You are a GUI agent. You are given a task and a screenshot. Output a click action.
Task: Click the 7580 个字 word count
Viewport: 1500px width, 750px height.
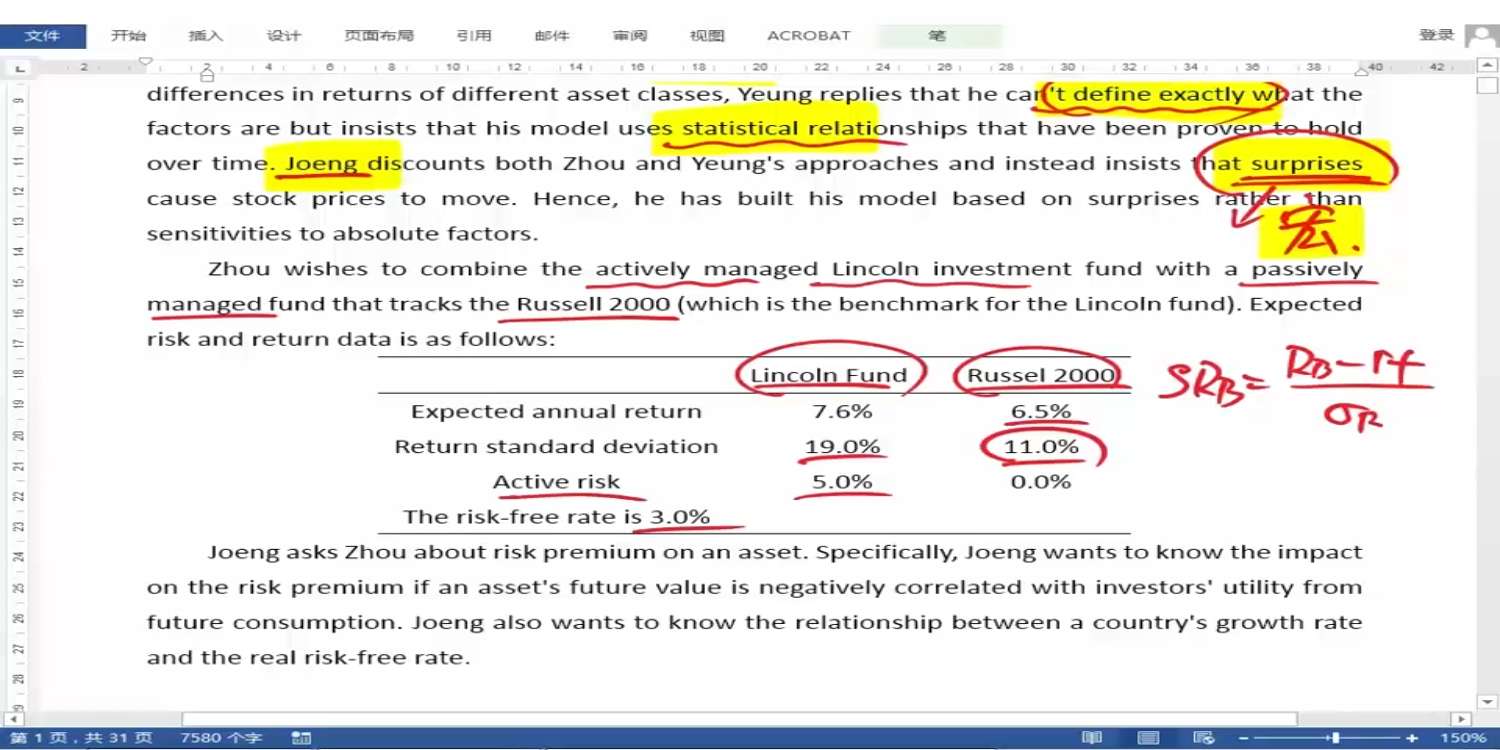click(x=221, y=738)
